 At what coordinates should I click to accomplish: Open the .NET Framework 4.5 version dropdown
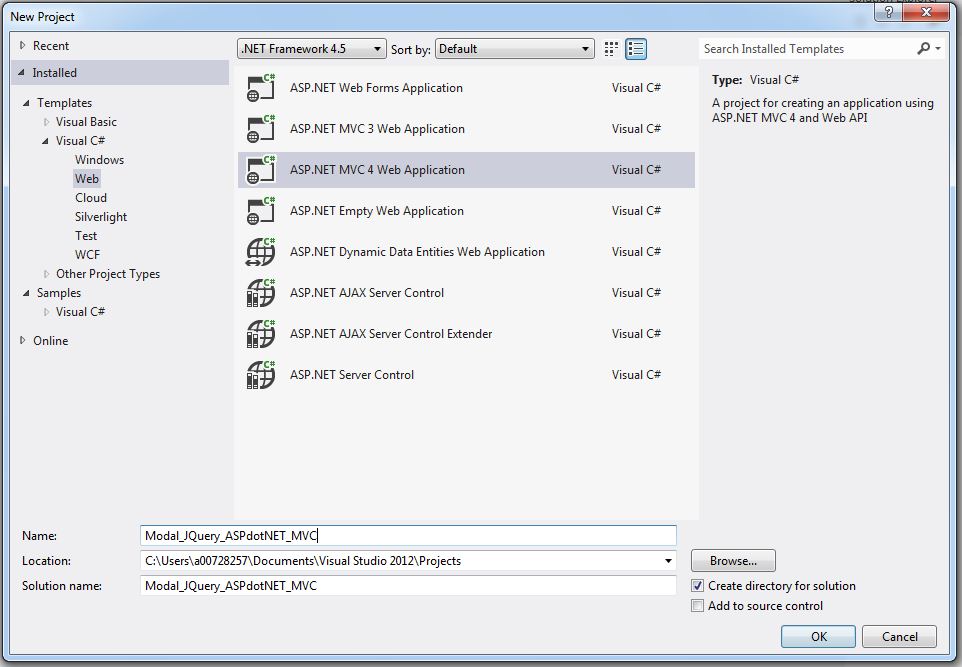[x=312, y=49]
